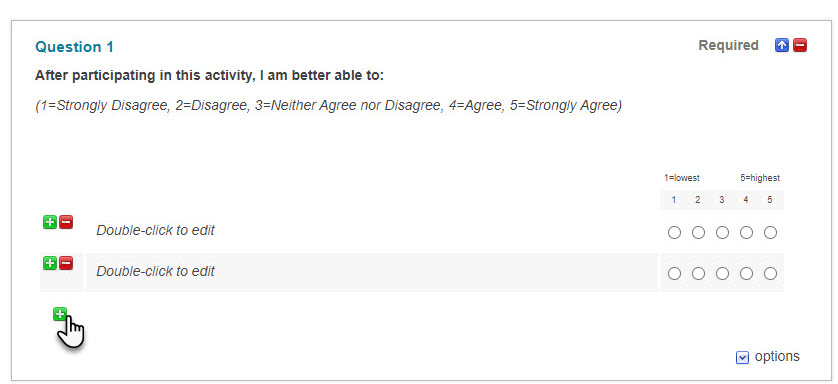Image resolution: width=838 pixels, height=384 pixels.
Task: Select rating 3 in the first row
Action: [x=722, y=233]
